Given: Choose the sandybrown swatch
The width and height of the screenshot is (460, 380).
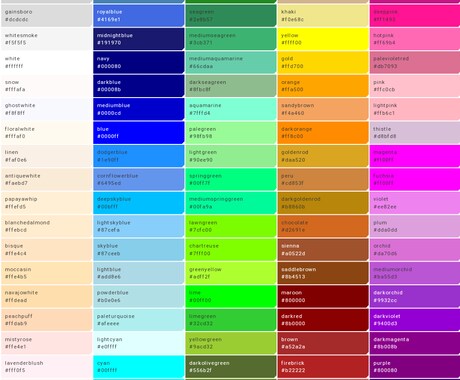Looking at the screenshot, I should coord(323,109).
